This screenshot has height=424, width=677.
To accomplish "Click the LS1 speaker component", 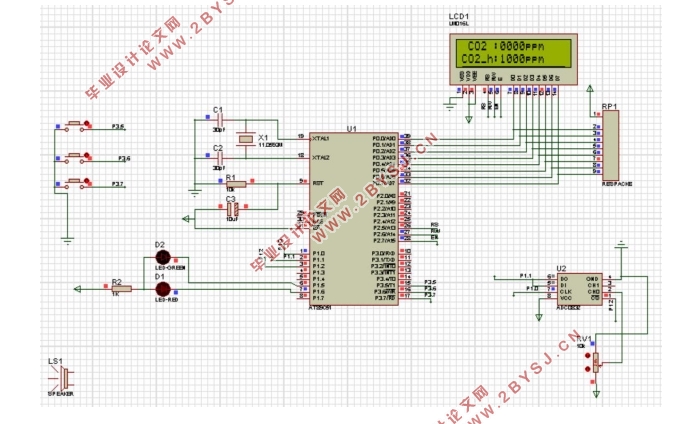I will [x=62, y=377].
